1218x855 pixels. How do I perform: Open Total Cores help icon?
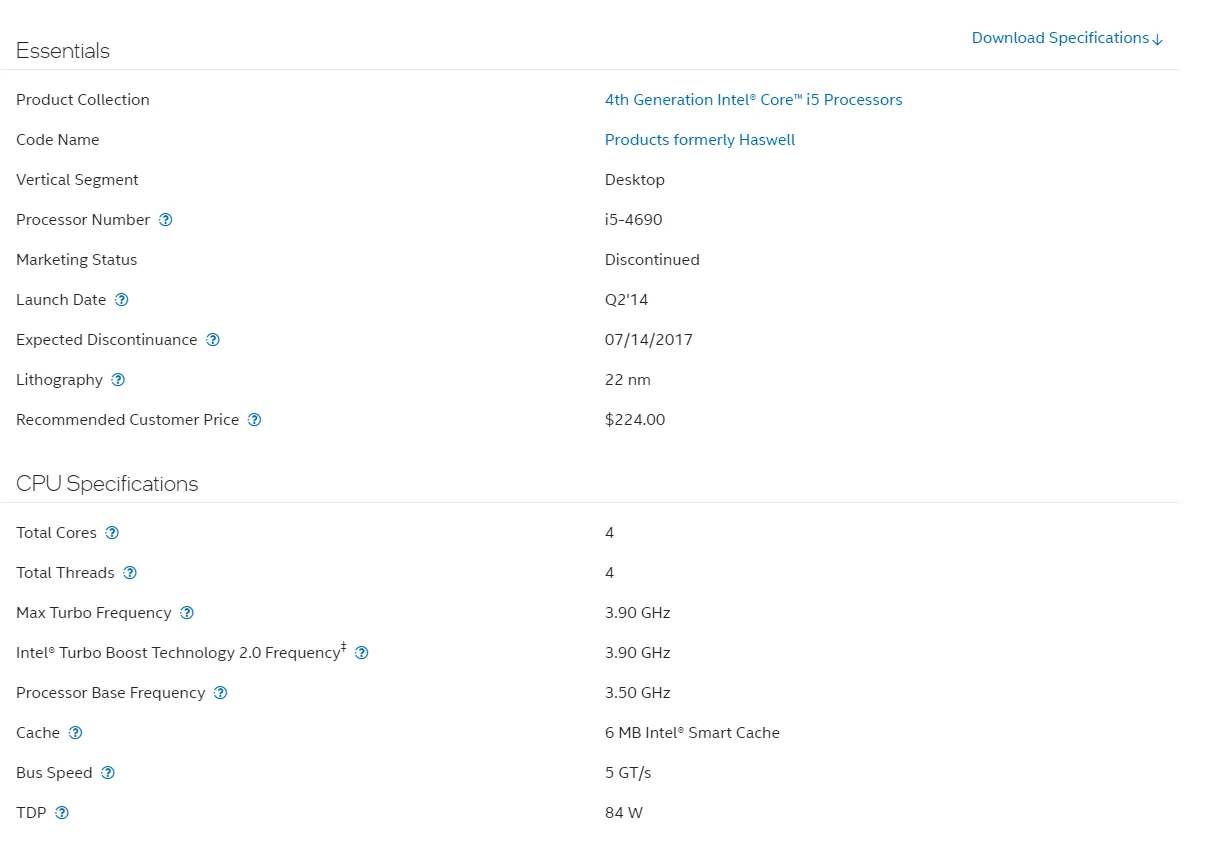click(x=112, y=533)
